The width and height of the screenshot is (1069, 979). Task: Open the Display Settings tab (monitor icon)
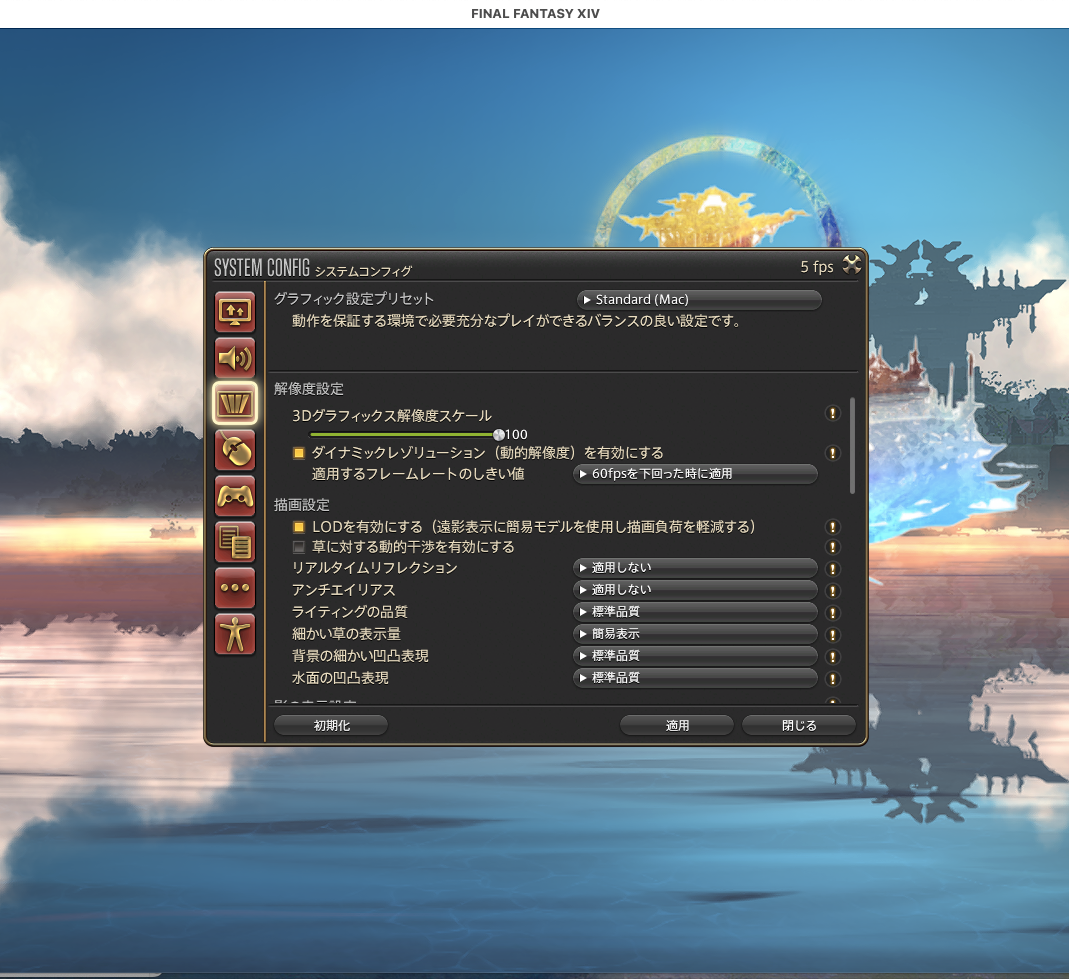235,312
